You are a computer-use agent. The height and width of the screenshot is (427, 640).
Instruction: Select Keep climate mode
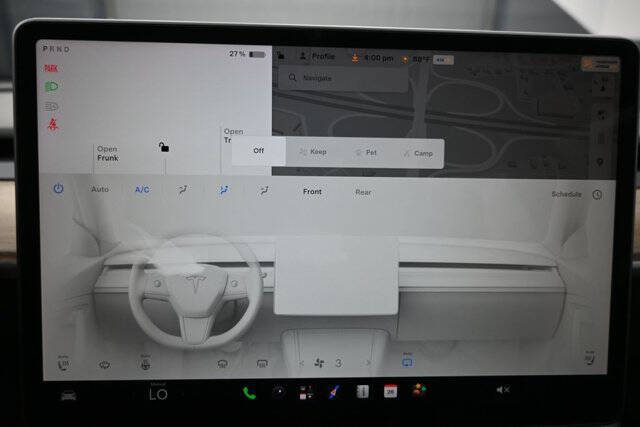313,152
